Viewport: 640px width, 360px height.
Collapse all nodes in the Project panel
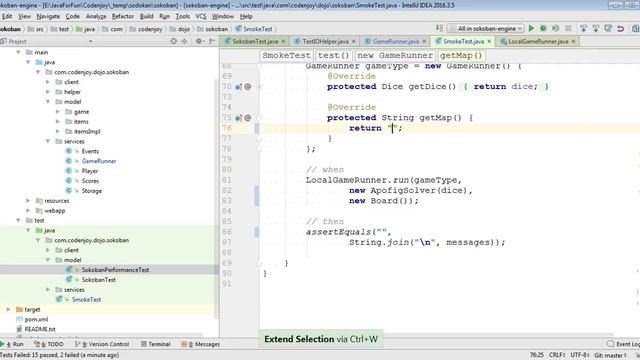[184, 41]
